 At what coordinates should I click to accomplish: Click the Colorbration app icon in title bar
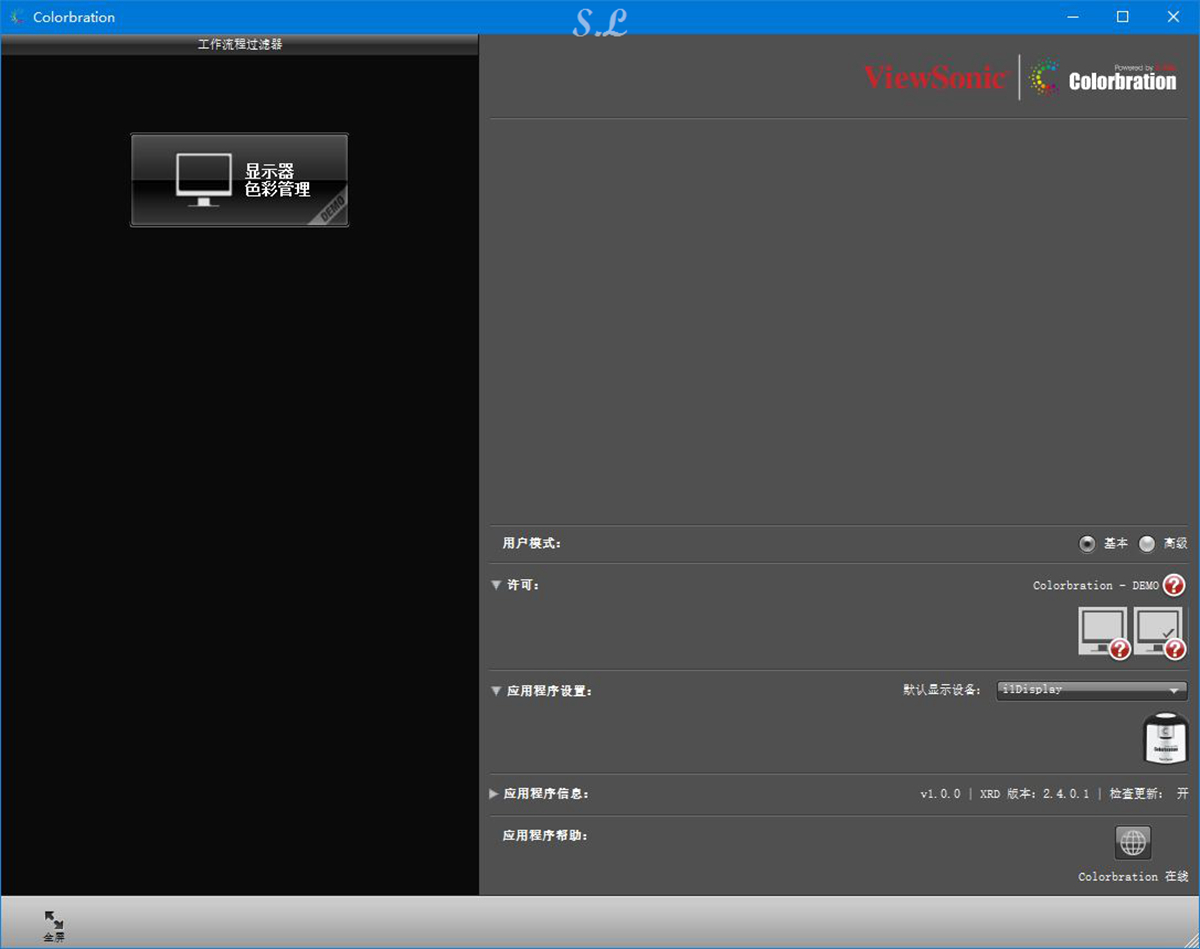(18, 17)
